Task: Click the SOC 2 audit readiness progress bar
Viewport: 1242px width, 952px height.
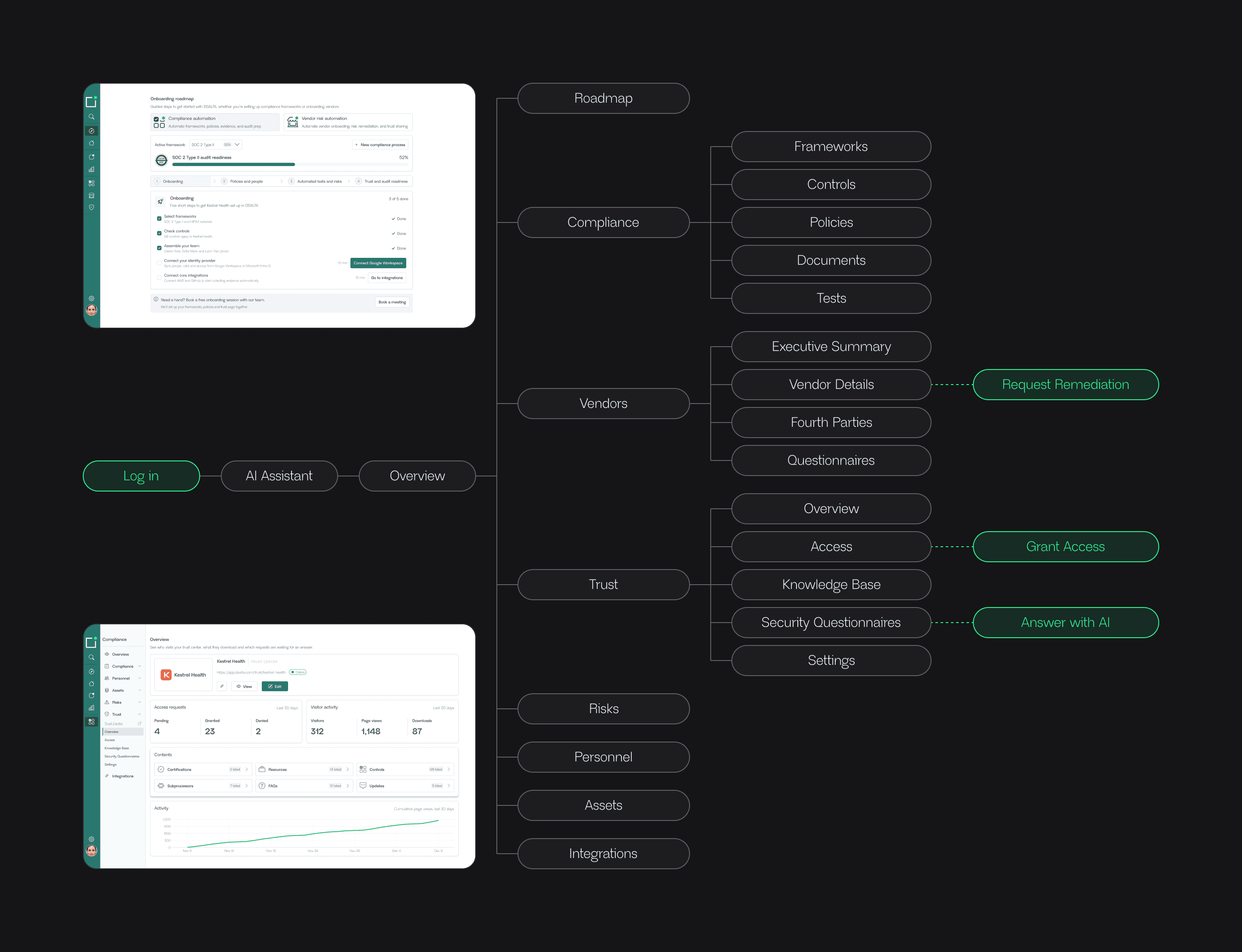Action: tap(290, 164)
